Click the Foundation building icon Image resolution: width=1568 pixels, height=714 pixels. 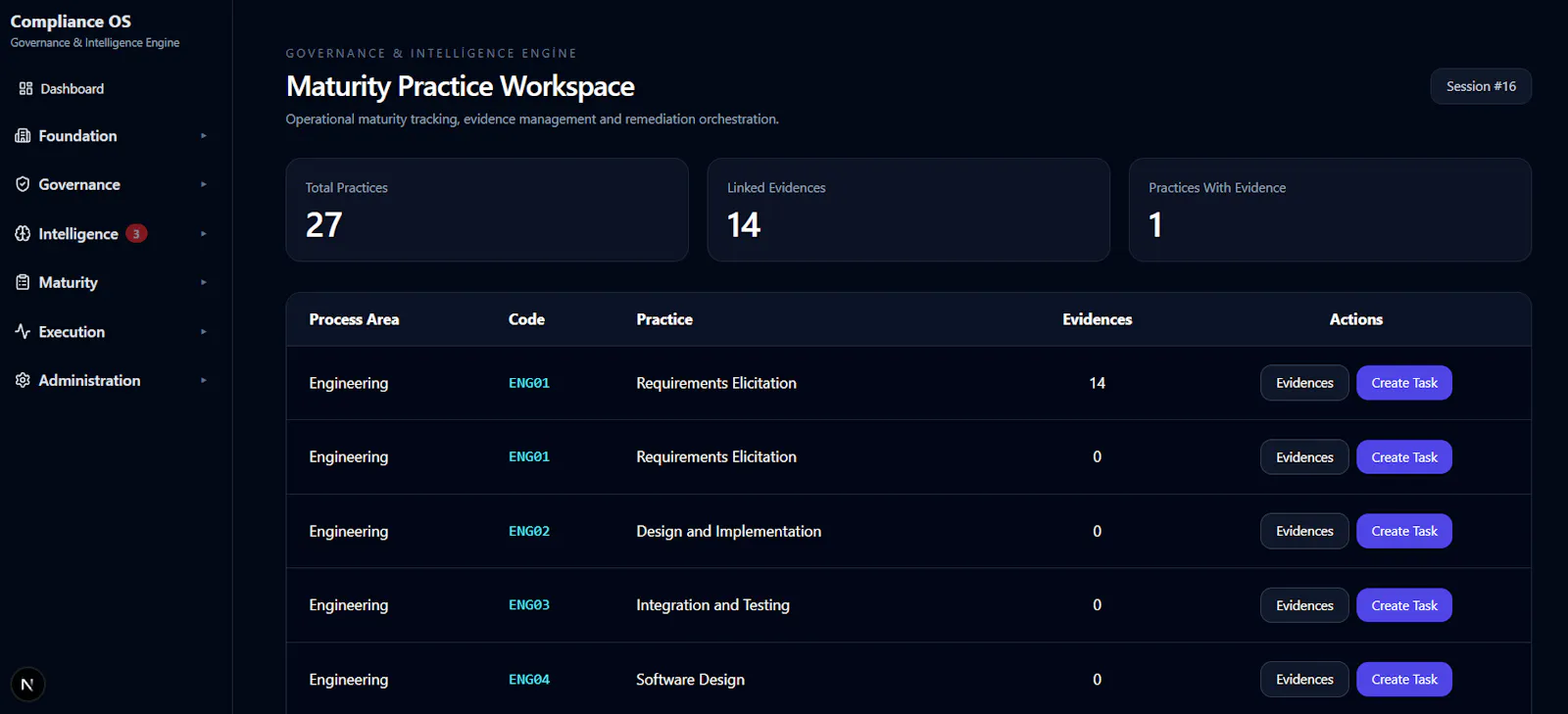point(23,136)
